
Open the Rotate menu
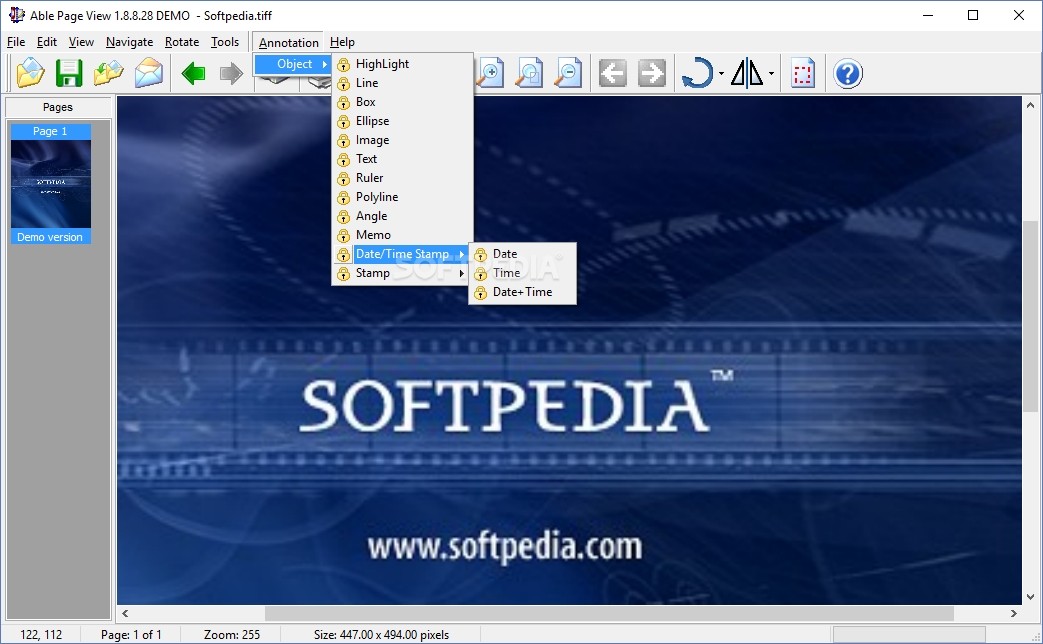point(182,42)
